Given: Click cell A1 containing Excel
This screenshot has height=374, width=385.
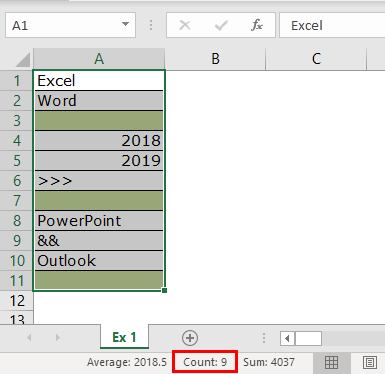Looking at the screenshot, I should [99, 80].
